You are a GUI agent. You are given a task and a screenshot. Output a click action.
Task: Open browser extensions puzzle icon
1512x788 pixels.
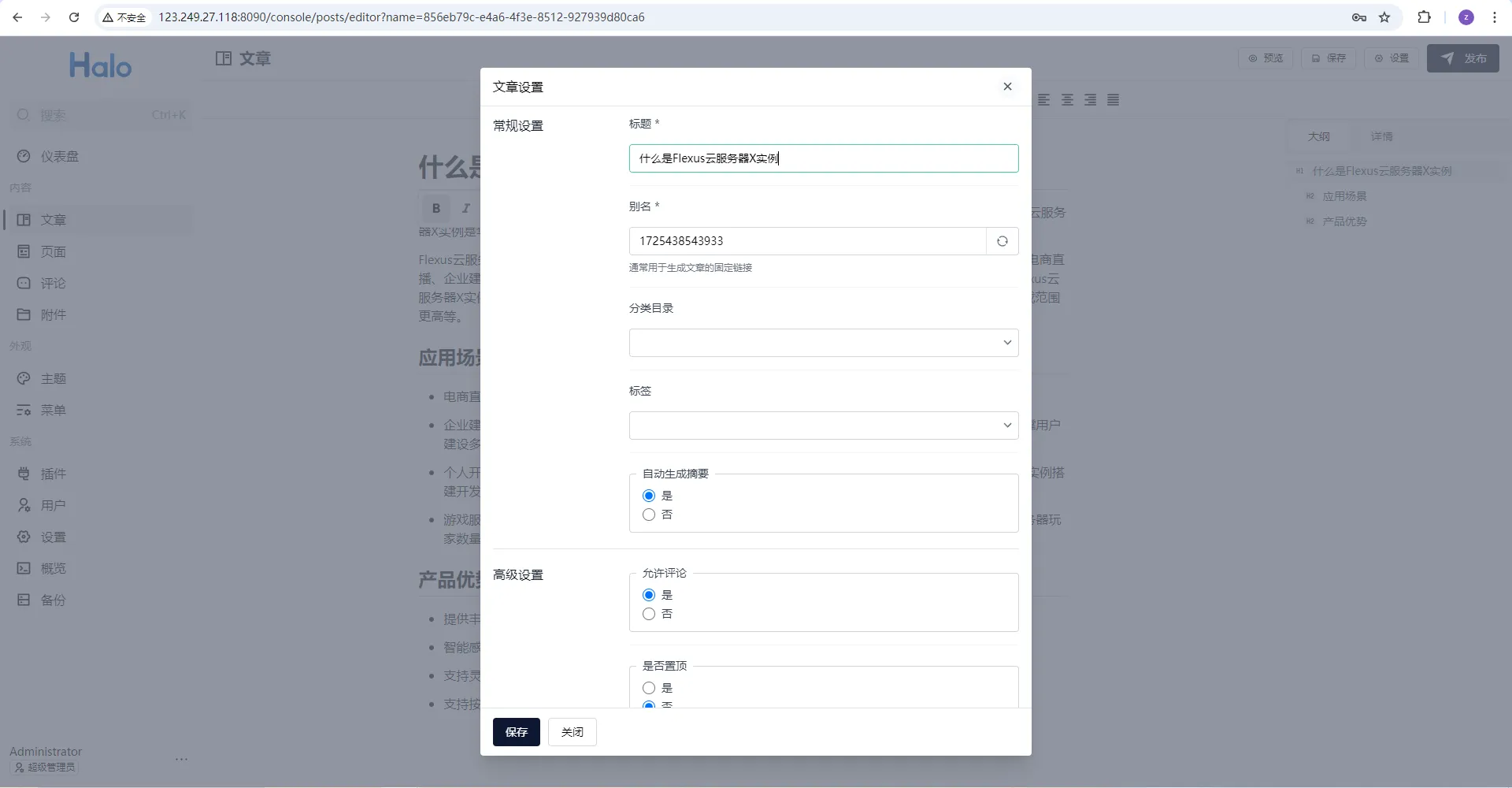1424,17
